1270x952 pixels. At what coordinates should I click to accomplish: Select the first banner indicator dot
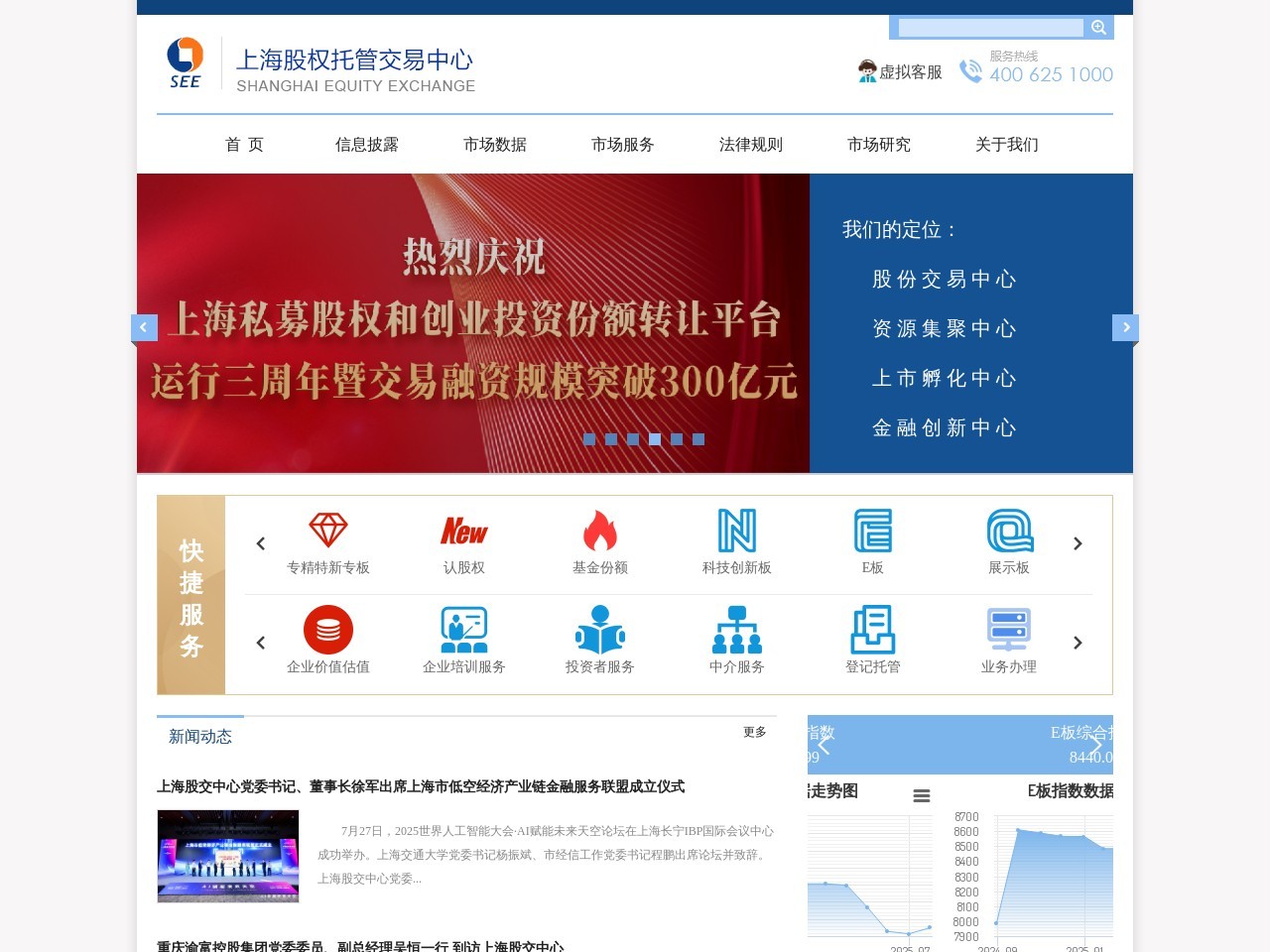click(x=589, y=439)
